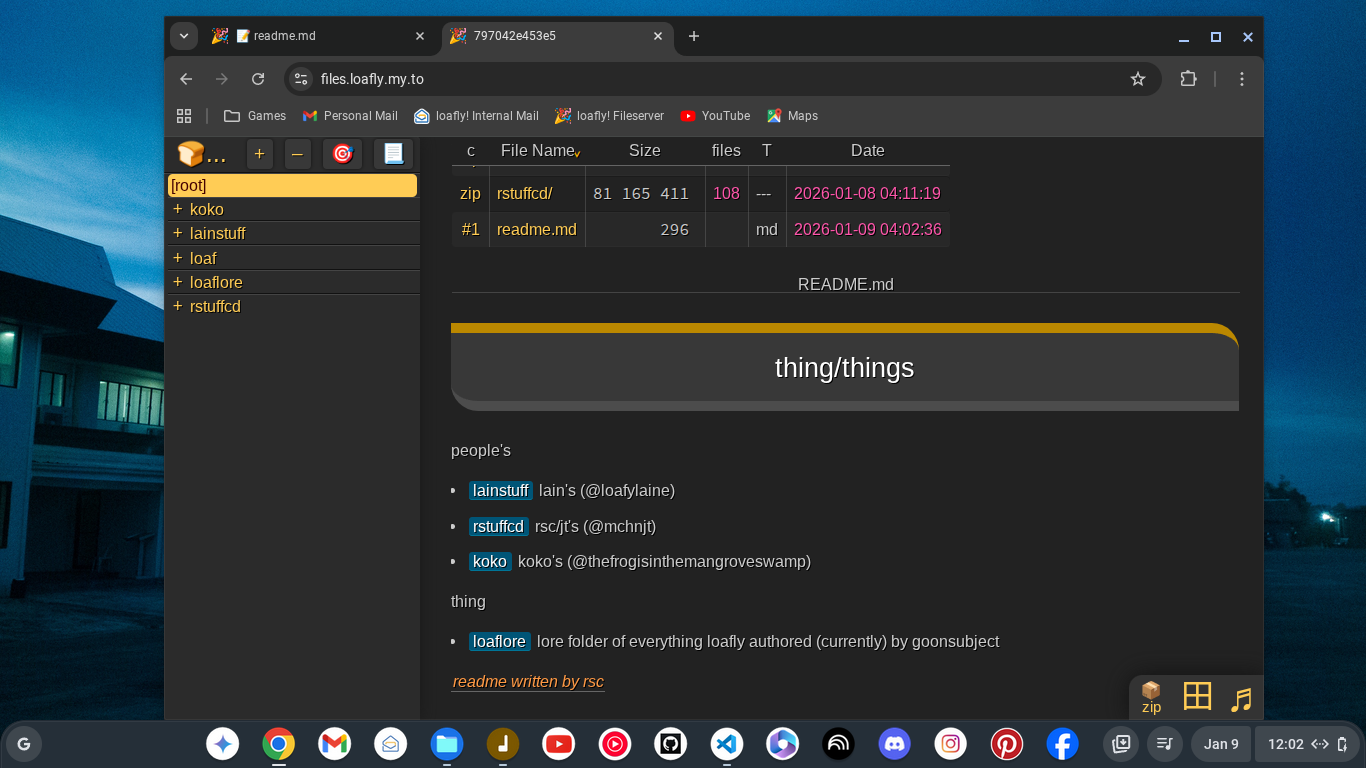Image resolution: width=1366 pixels, height=768 pixels.
Task: Follow the 'readme written by rsc' link
Action: (528, 681)
